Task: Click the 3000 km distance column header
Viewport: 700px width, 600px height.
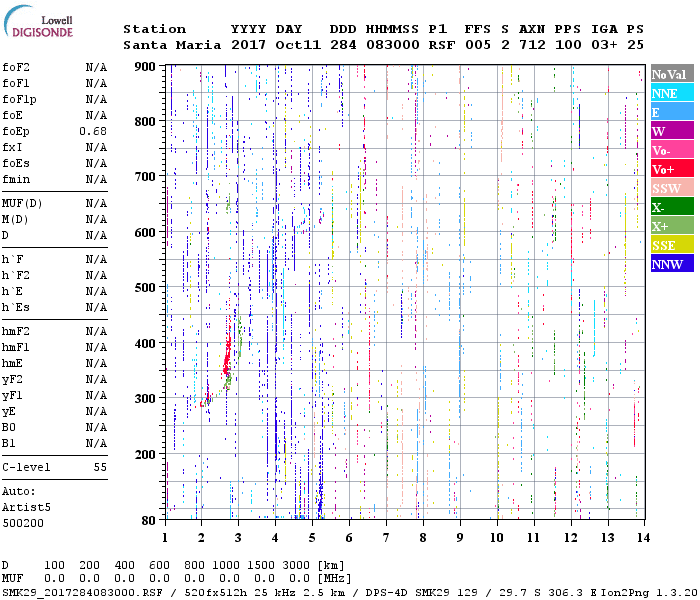Action: (x=296, y=565)
